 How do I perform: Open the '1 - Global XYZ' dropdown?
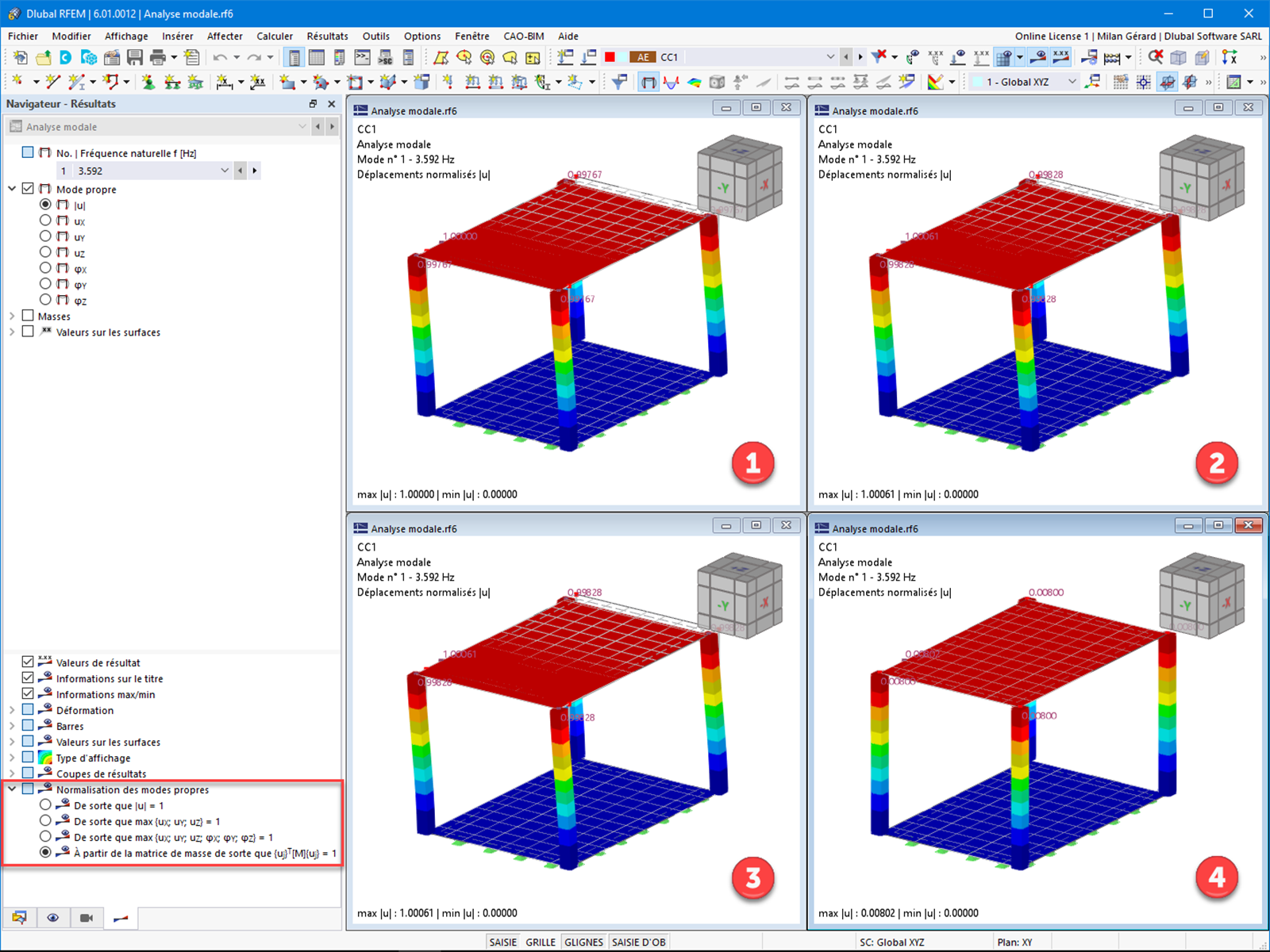tap(1073, 81)
